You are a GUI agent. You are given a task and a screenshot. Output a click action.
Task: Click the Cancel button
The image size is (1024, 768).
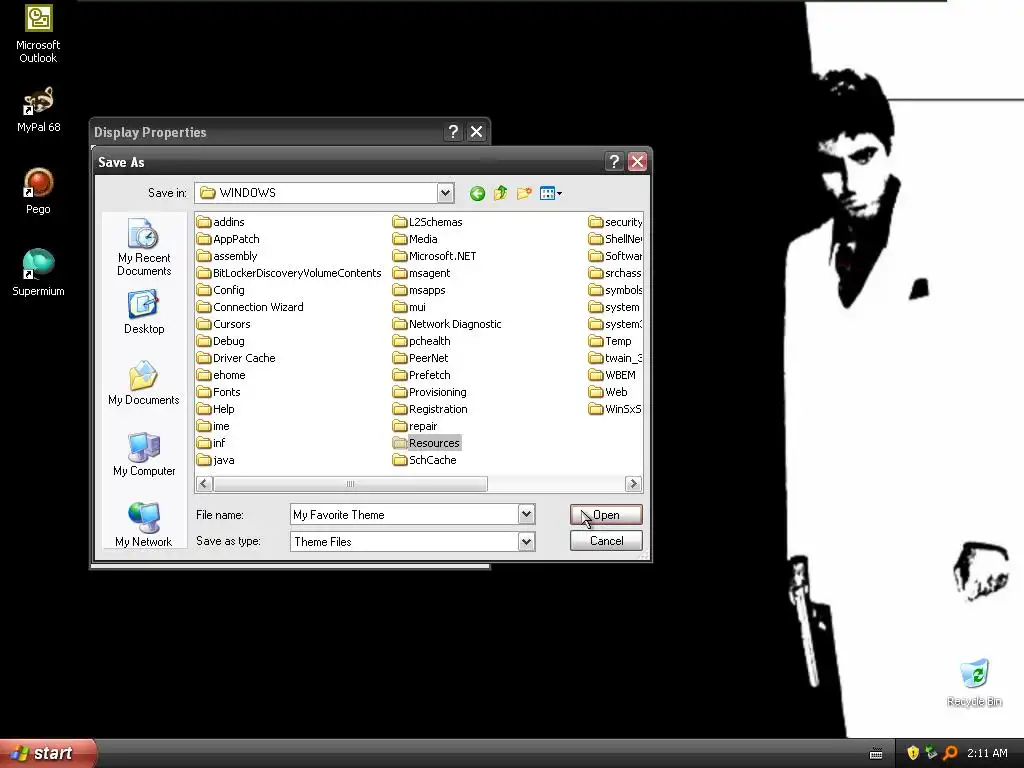point(606,541)
